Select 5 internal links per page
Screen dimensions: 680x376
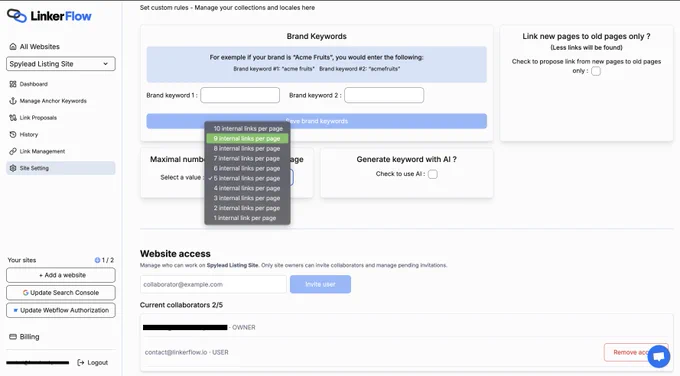click(x=247, y=178)
